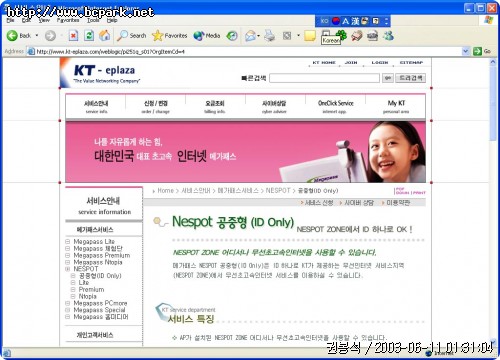This screenshot has height=360, width=500.
Task: Click the KO language bar indicator
Action: (x=324, y=21)
